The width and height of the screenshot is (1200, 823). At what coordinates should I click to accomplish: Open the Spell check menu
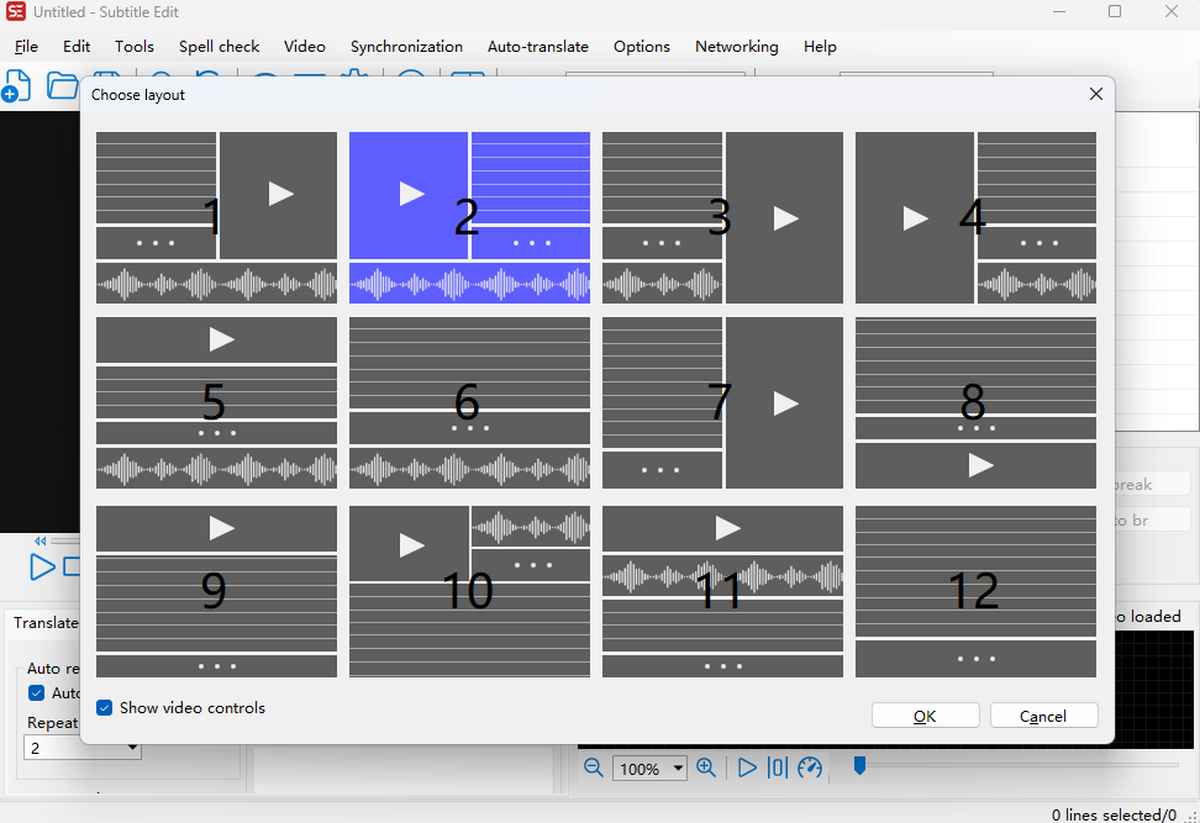pos(219,46)
